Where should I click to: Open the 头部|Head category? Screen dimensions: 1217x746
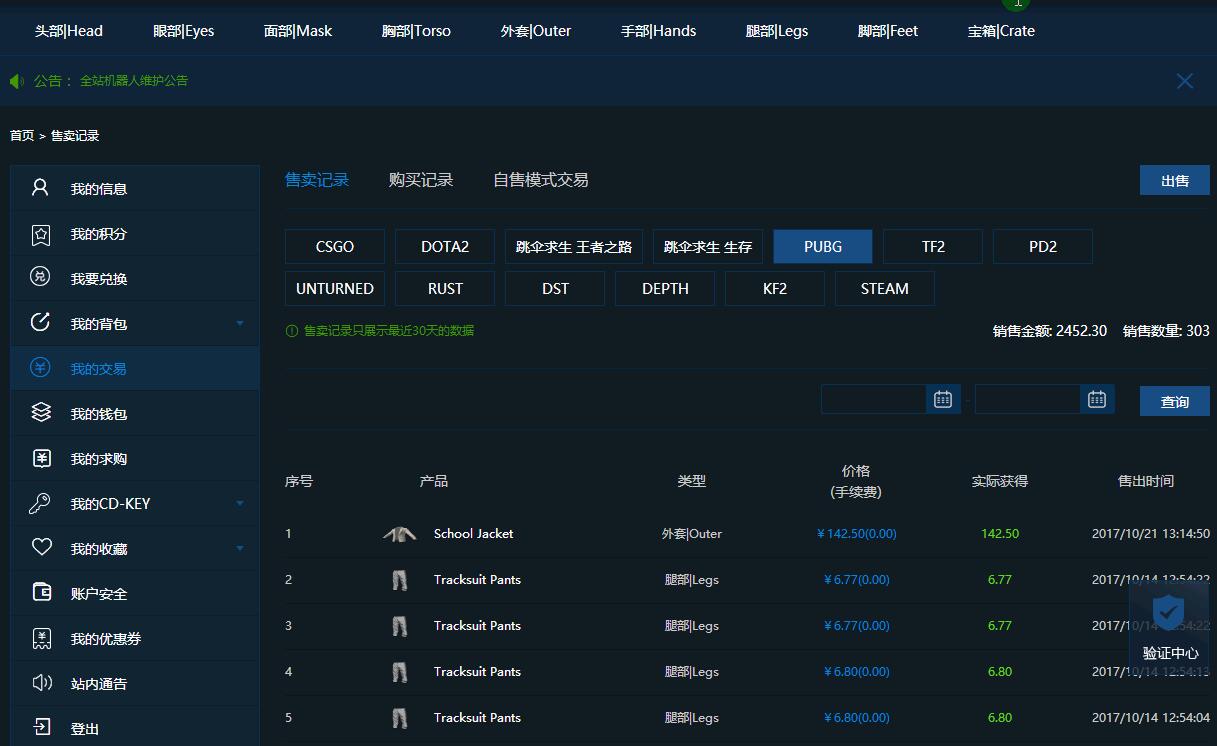pyautogui.click(x=69, y=31)
